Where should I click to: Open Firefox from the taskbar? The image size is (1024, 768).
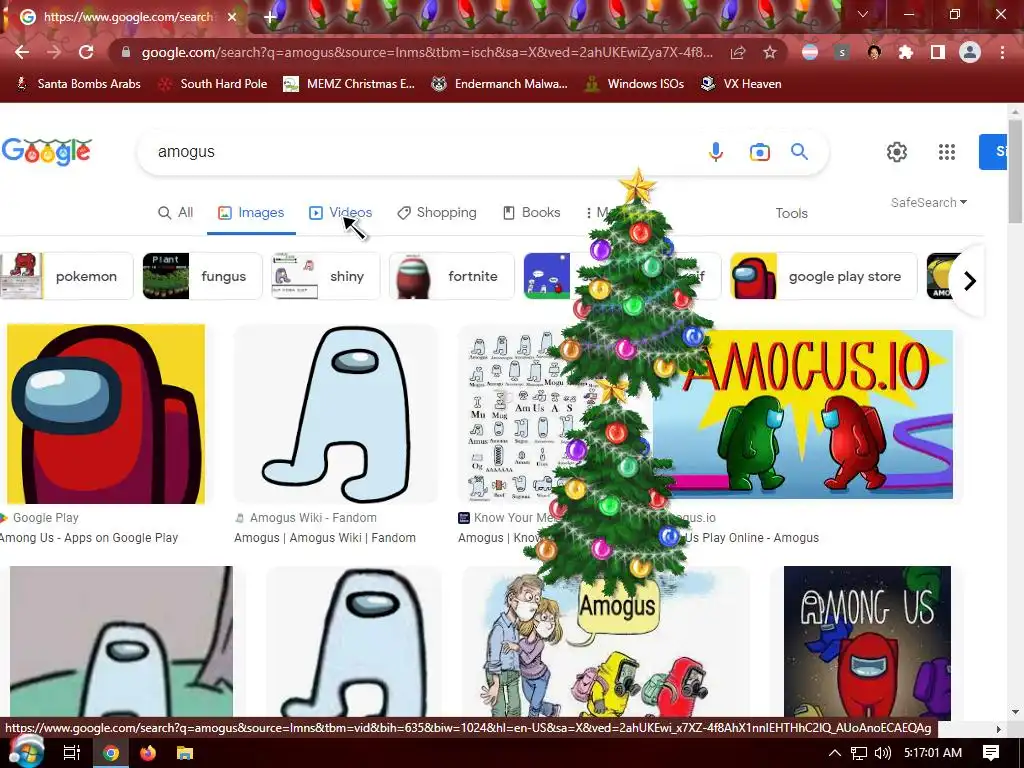coord(148,753)
